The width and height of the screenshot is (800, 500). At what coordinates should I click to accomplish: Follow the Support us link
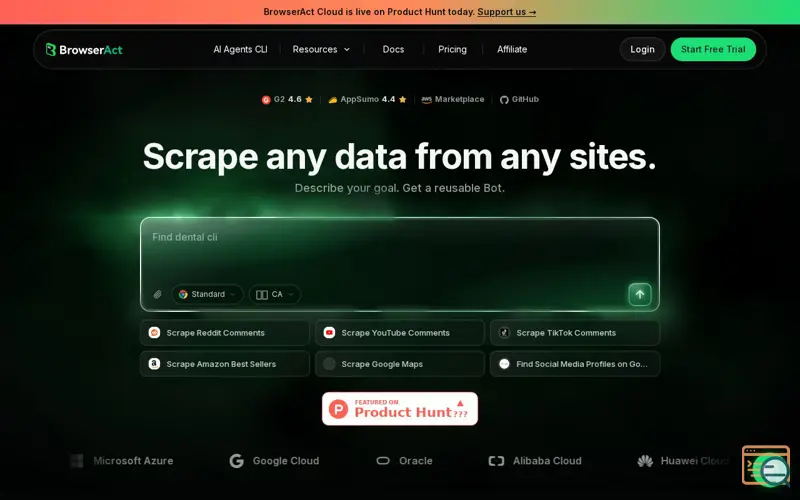point(507,12)
